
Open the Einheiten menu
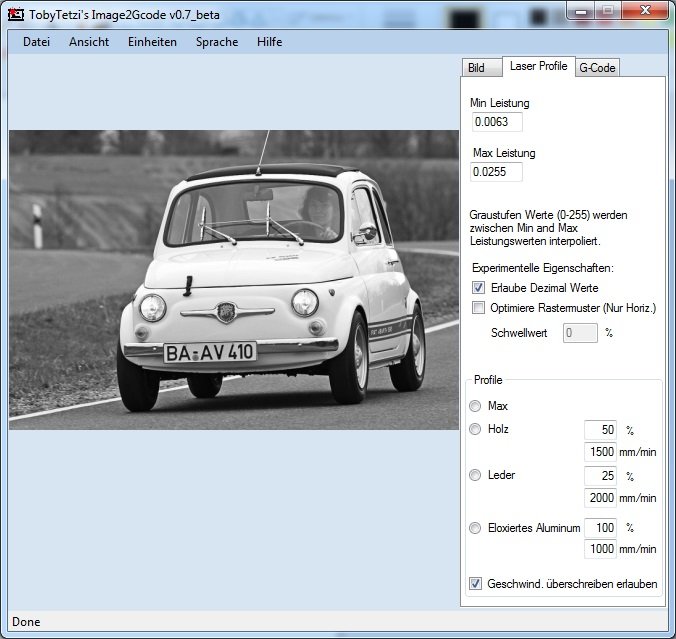(152, 42)
